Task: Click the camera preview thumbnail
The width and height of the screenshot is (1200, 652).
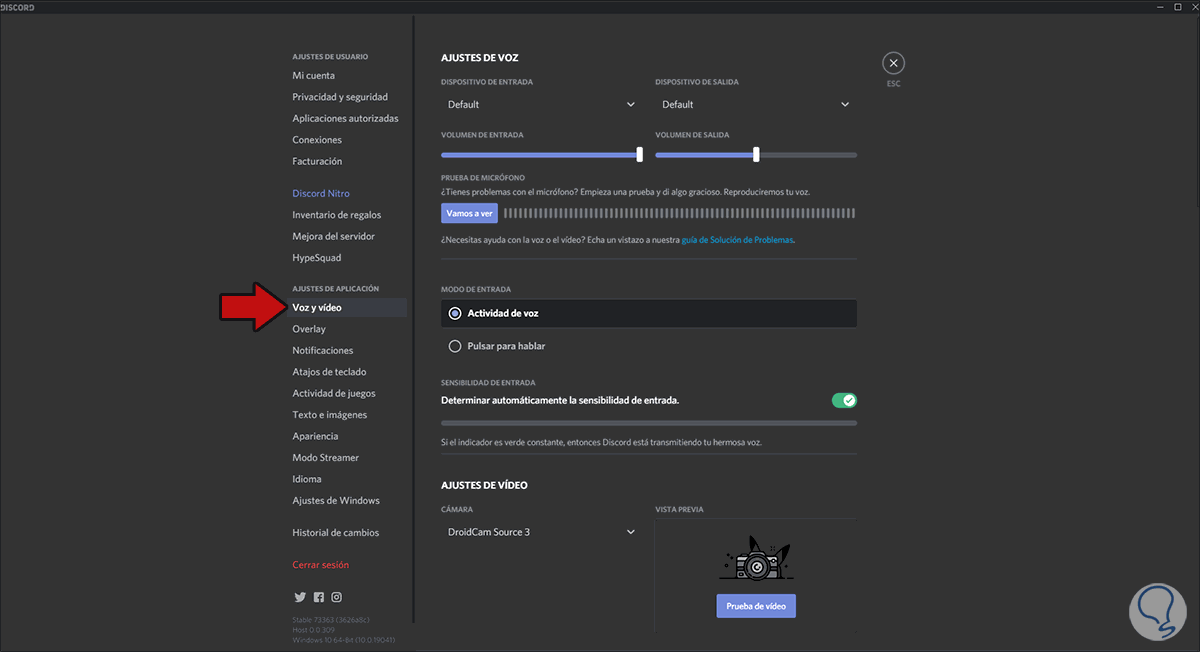Action: (756, 559)
